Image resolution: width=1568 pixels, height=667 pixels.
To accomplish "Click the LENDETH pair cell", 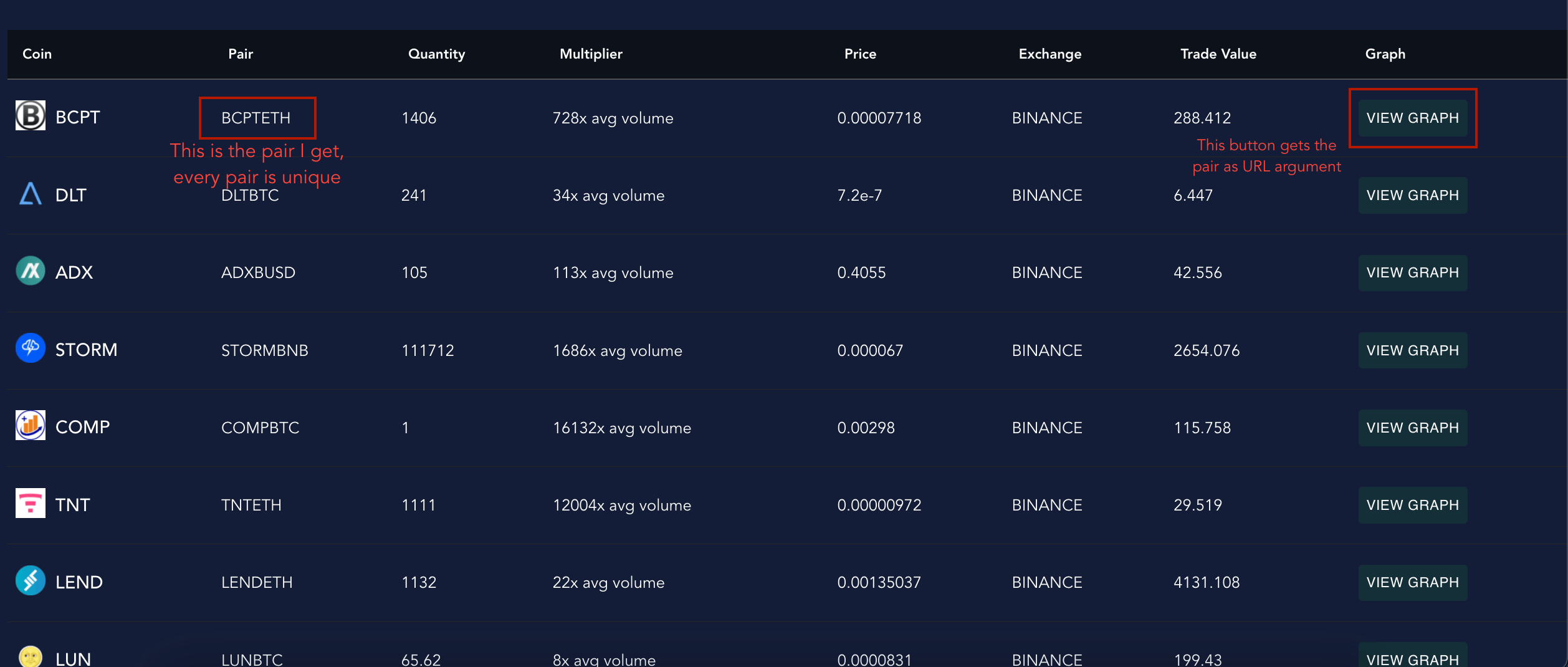I will 257,582.
